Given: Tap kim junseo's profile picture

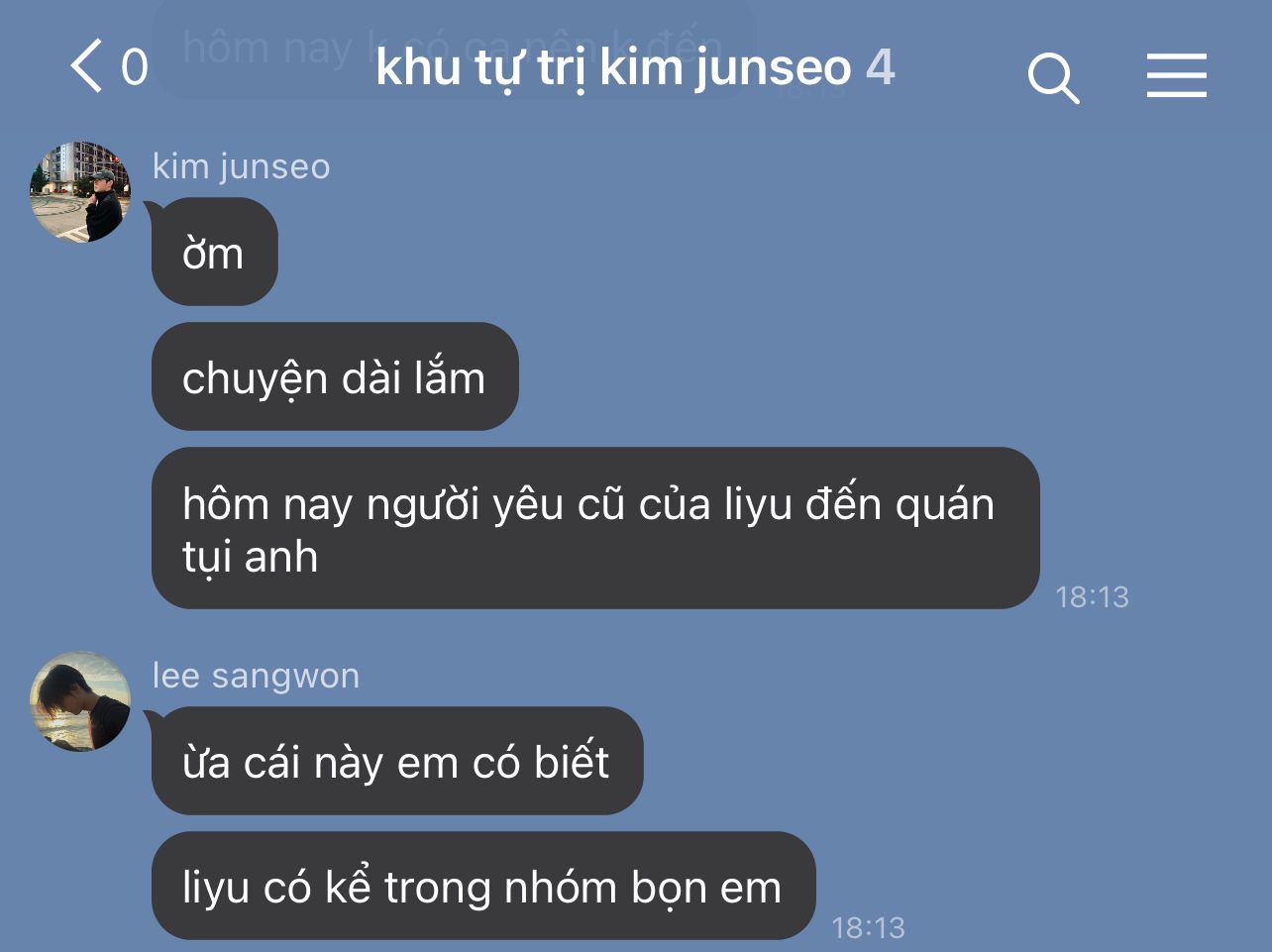Looking at the screenshot, I should pos(80,192).
